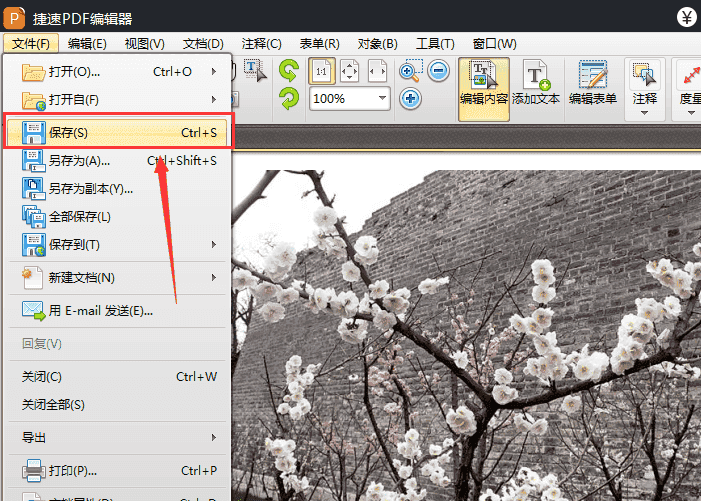Click the zoom out minus icon
Viewport: 701px width, 501px height.
point(438,71)
